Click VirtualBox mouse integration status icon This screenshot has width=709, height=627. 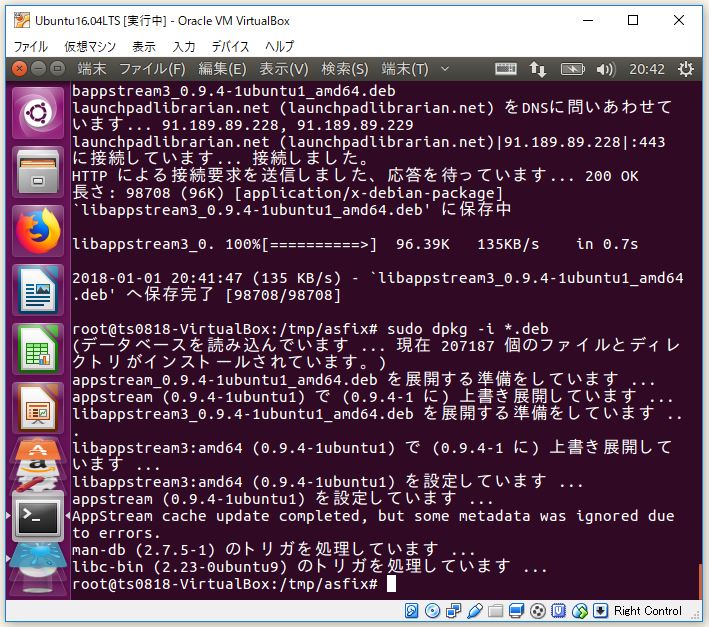(580, 611)
